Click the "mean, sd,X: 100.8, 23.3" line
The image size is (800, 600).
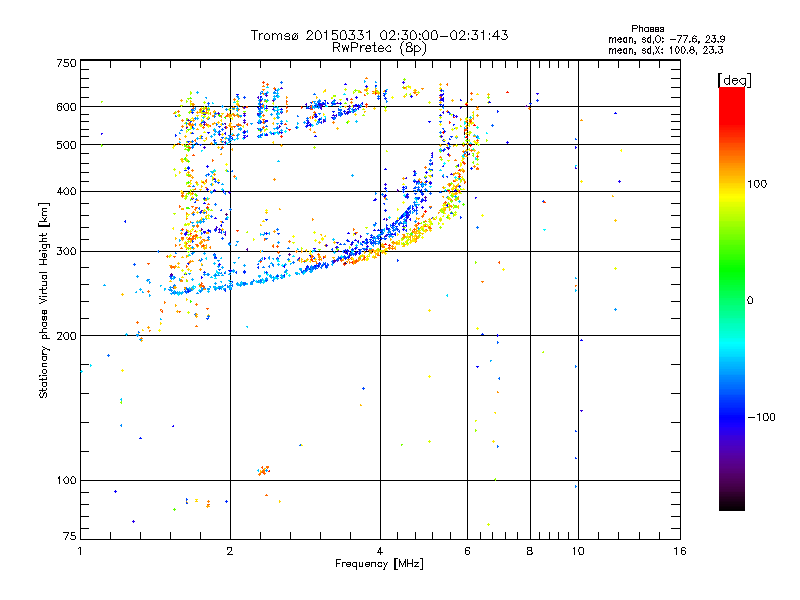(x=665, y=50)
